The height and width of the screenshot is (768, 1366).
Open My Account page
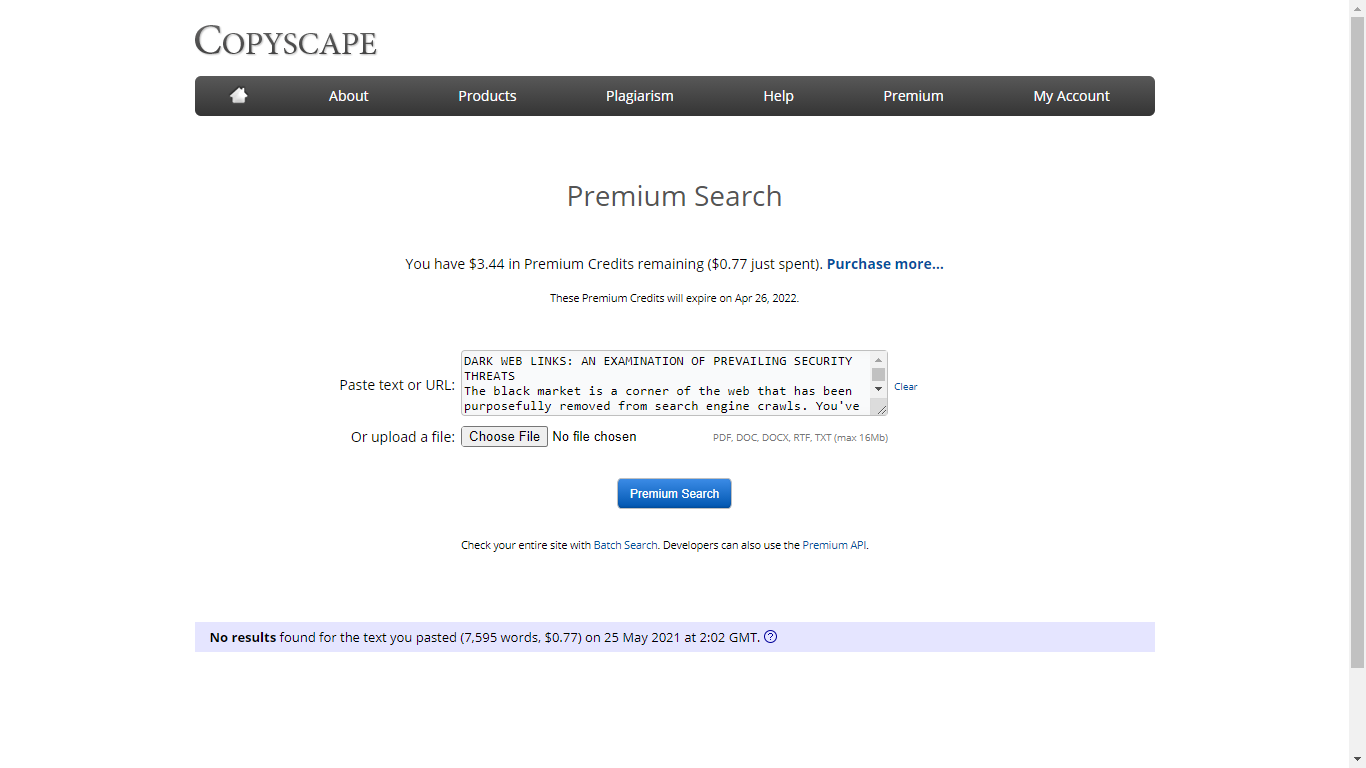coord(1071,96)
